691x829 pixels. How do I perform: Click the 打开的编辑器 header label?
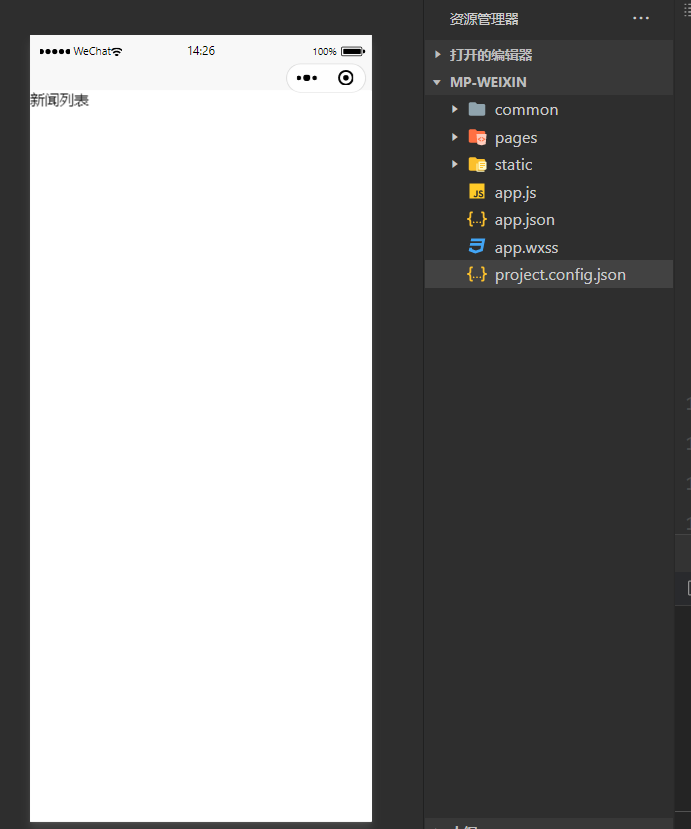[x=491, y=55]
